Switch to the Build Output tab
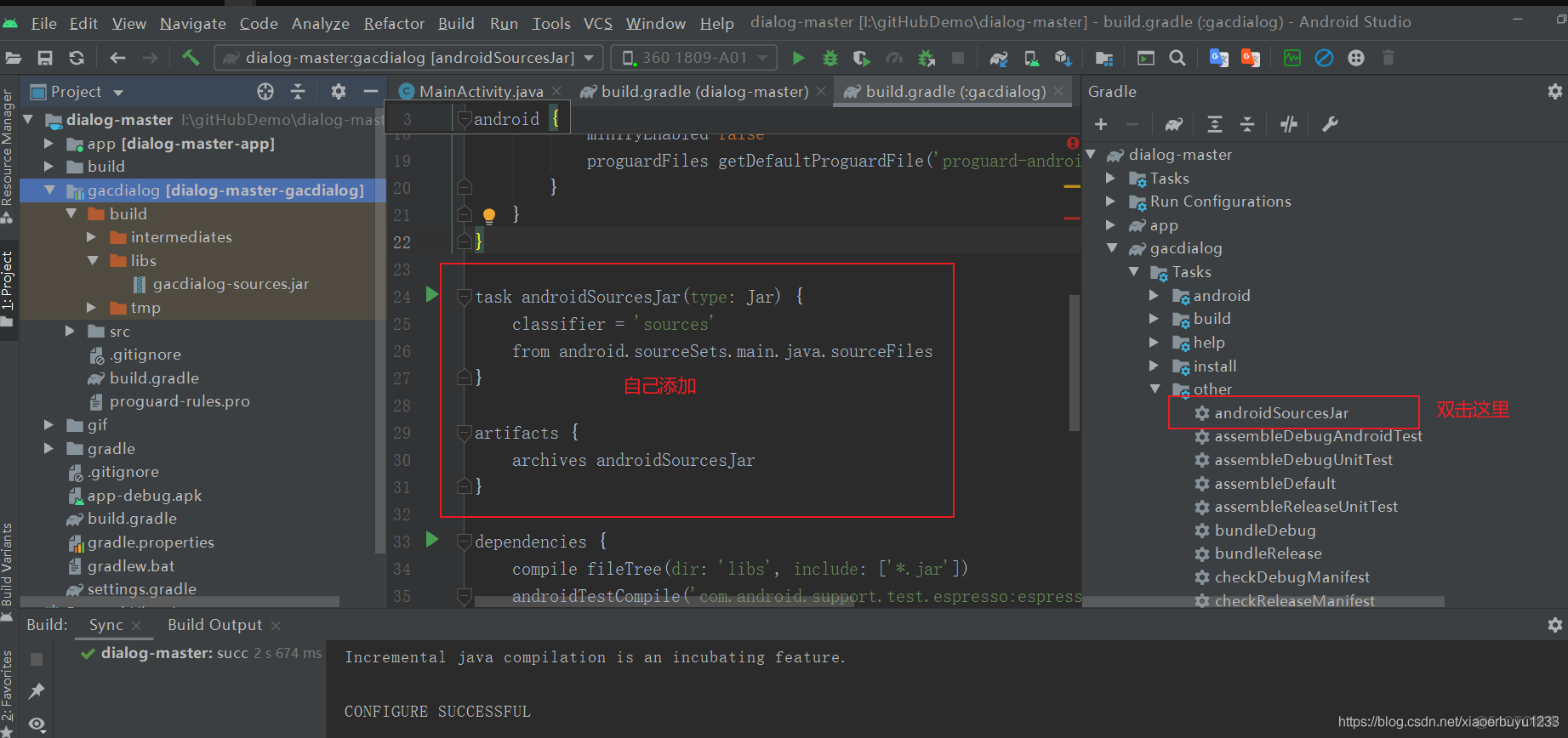The image size is (1568, 738). point(214,625)
